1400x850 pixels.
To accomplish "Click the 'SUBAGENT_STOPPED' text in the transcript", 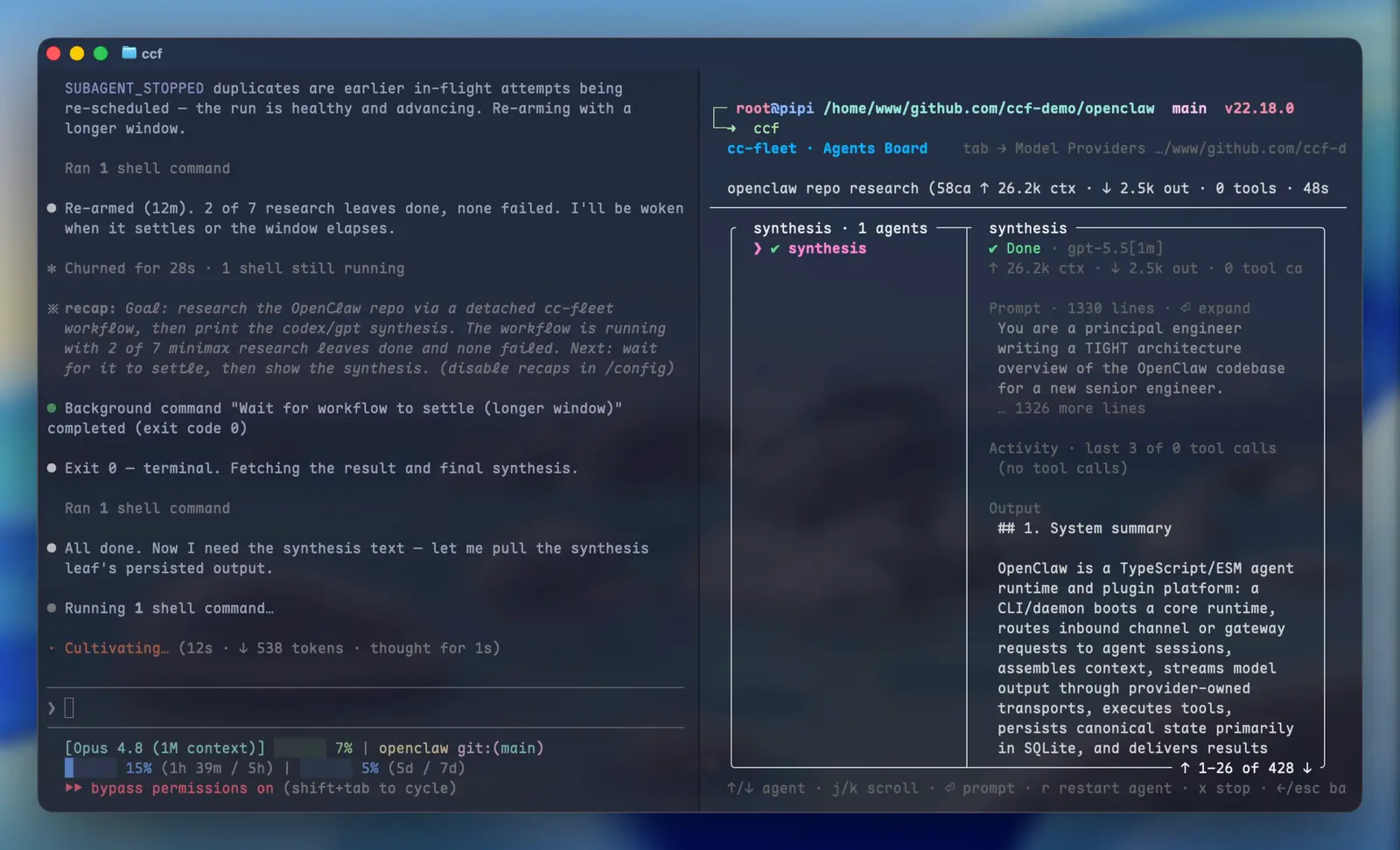I will coord(134,88).
